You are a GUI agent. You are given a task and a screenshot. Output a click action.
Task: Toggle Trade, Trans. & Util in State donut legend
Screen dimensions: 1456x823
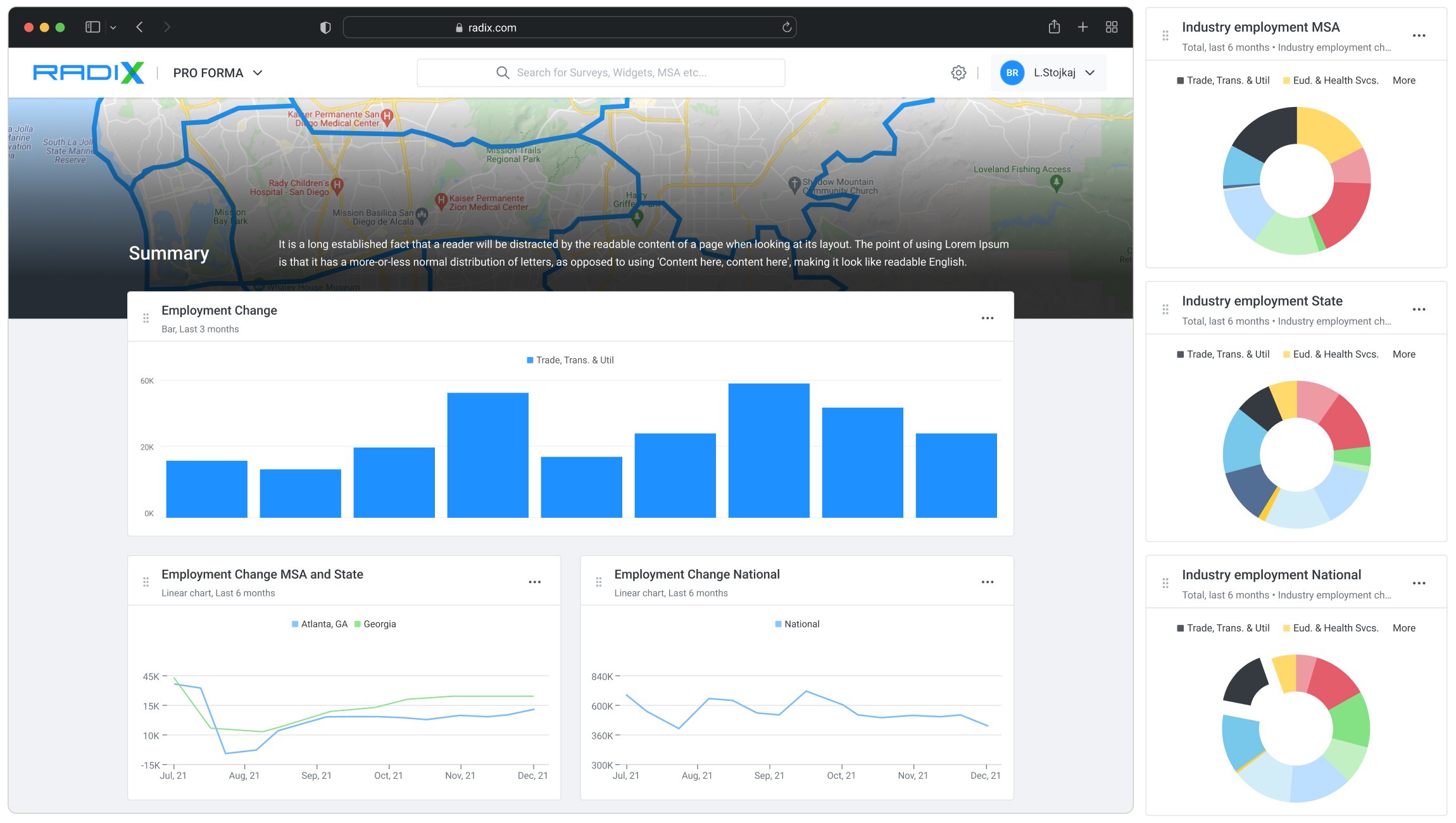click(1223, 355)
